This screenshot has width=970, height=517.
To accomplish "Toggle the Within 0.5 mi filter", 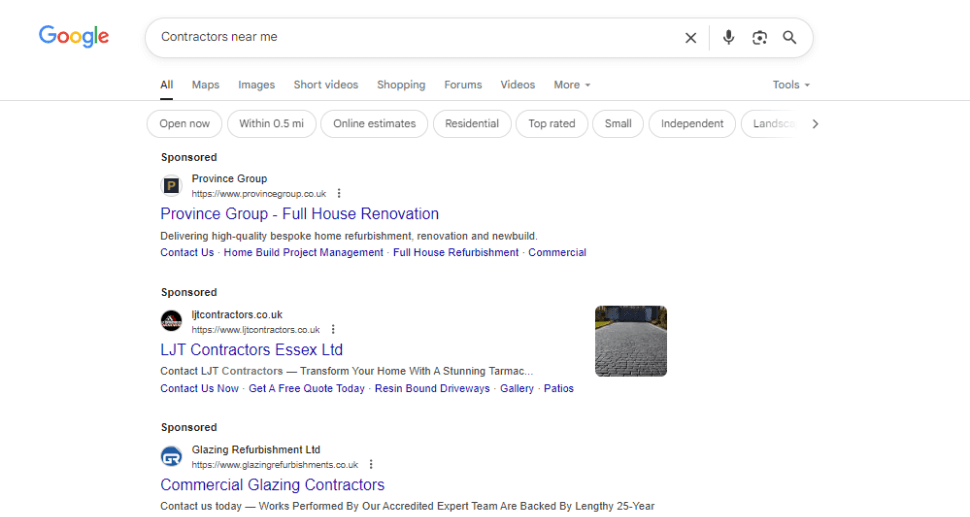I will pyautogui.click(x=272, y=124).
